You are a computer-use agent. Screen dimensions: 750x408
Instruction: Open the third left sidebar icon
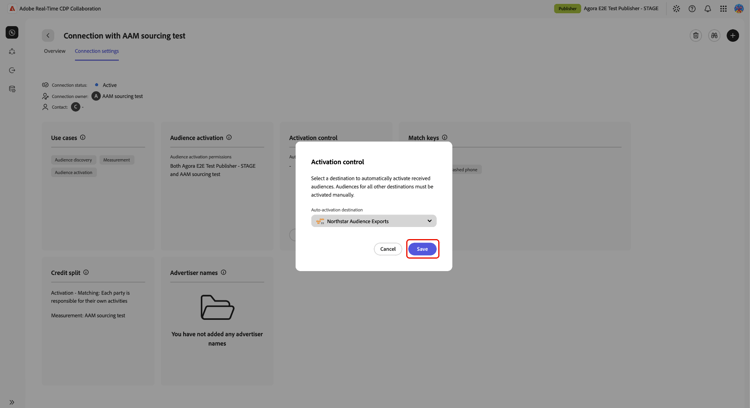coord(12,70)
